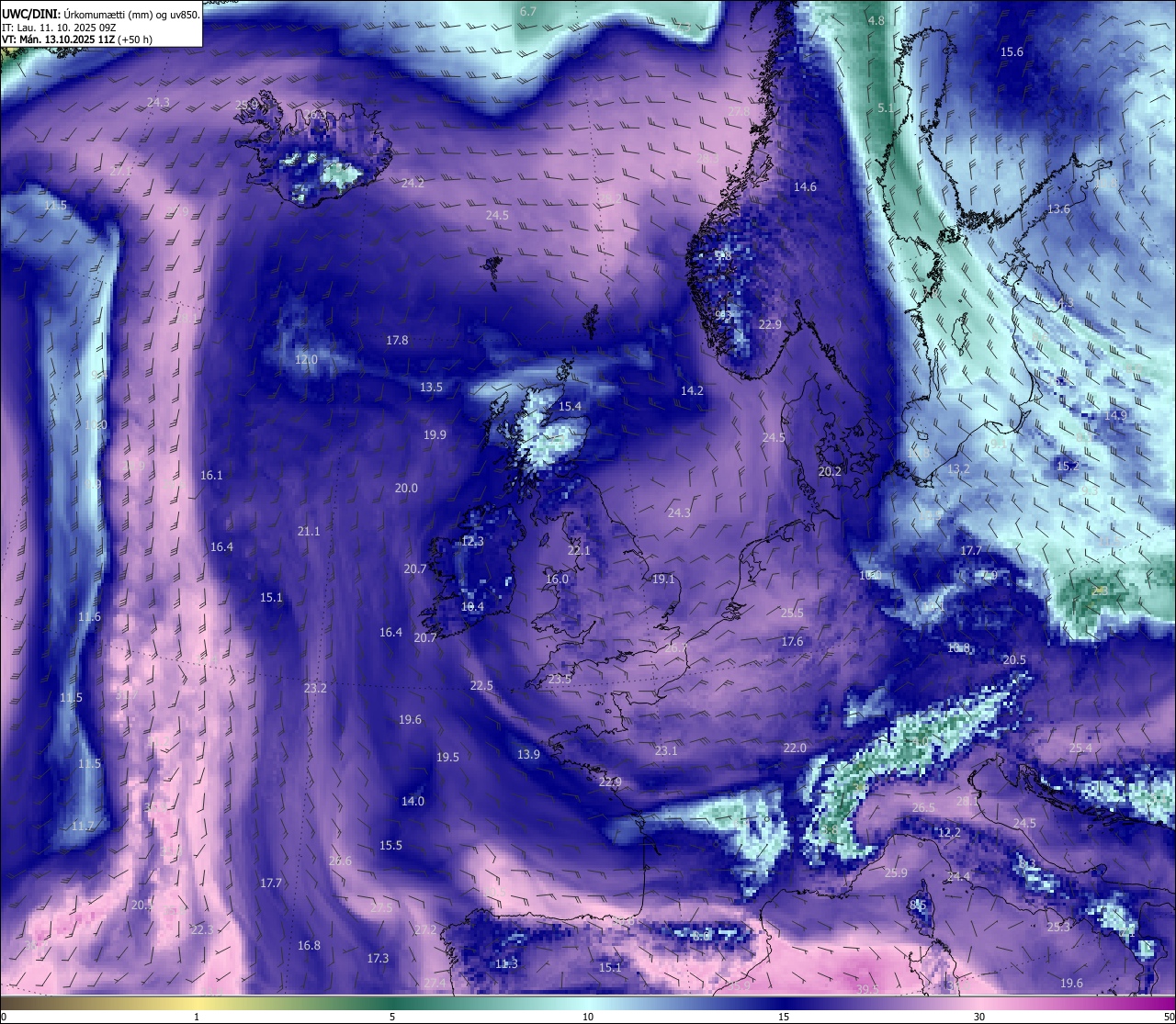Click the 10.4 value over Ireland

pyautogui.click(x=472, y=606)
